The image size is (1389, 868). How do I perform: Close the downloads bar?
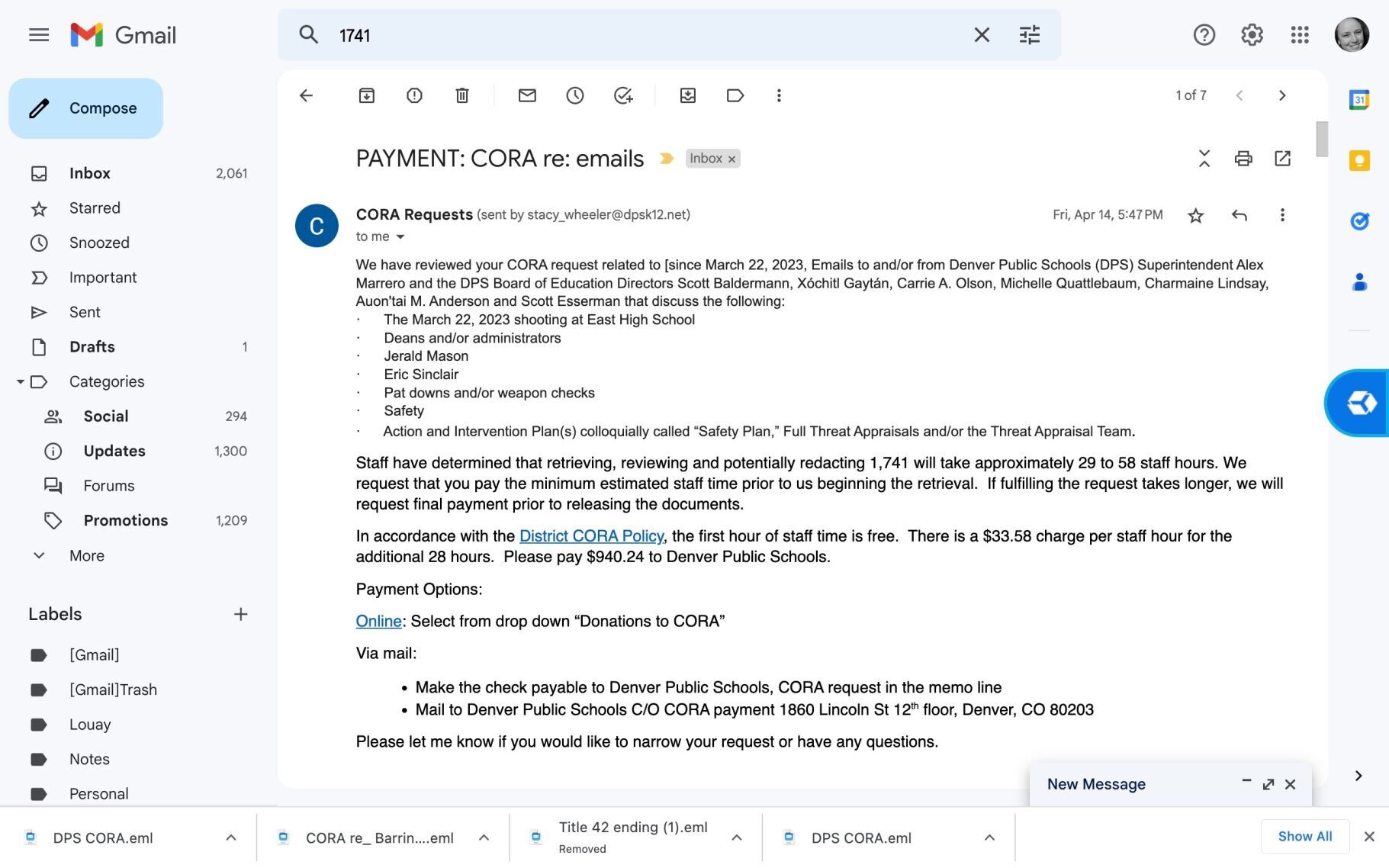[x=1369, y=837]
